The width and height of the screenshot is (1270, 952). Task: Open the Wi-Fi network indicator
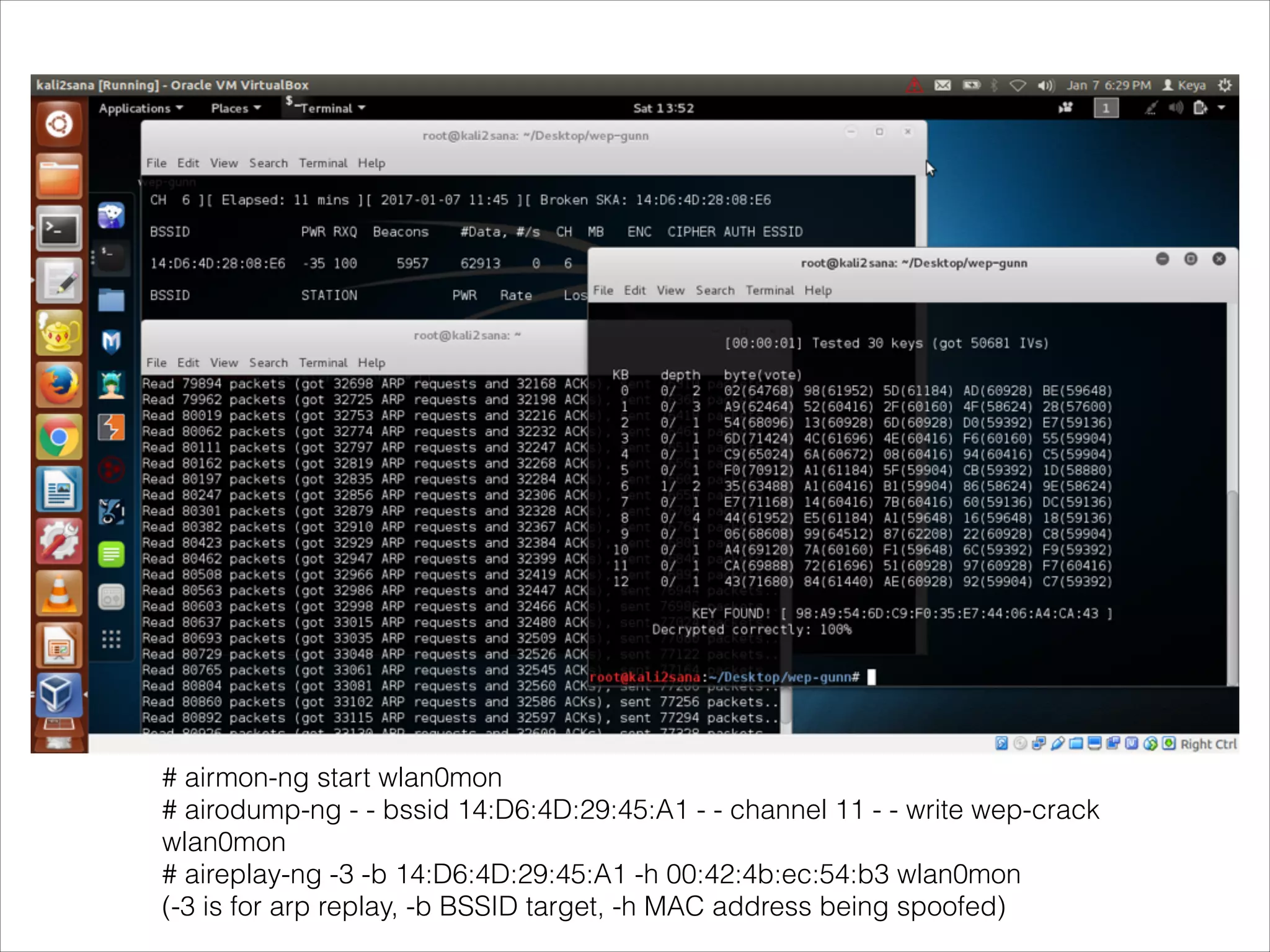(1018, 85)
